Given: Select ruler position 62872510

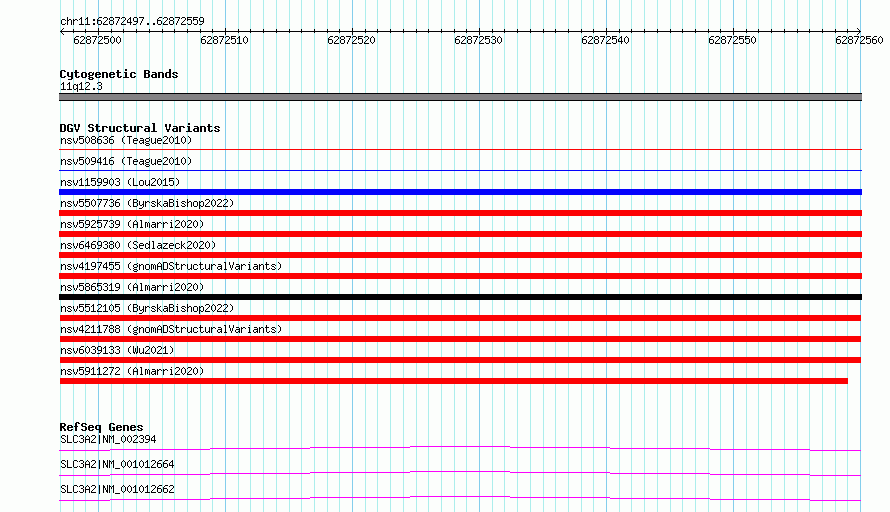Looking at the screenshot, I should (224, 40).
